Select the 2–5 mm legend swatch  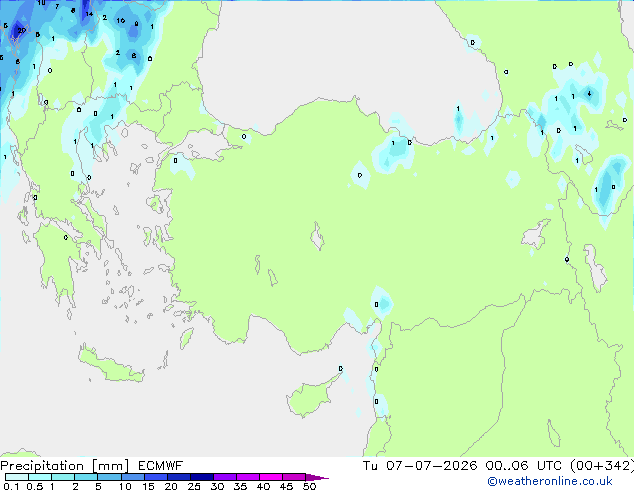pos(86,477)
